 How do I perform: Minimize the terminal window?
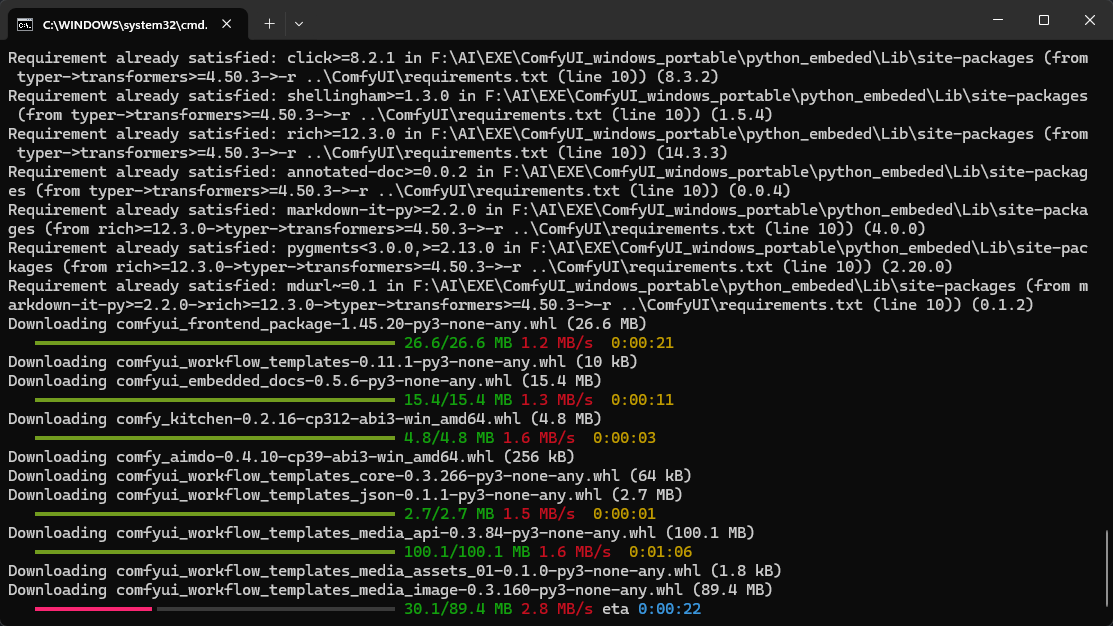point(998,20)
